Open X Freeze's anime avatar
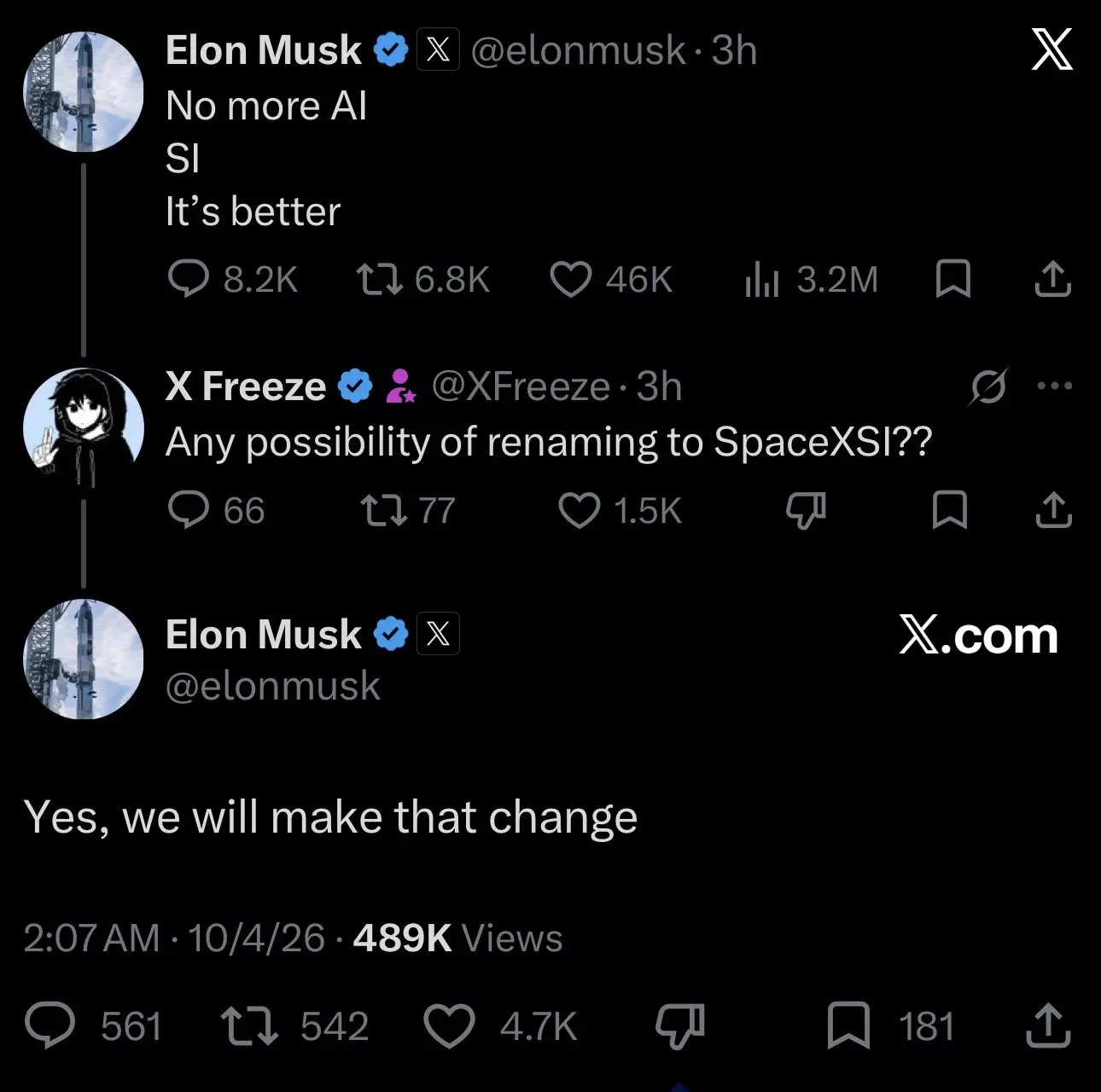This screenshot has height=1092, width=1101. [83, 428]
